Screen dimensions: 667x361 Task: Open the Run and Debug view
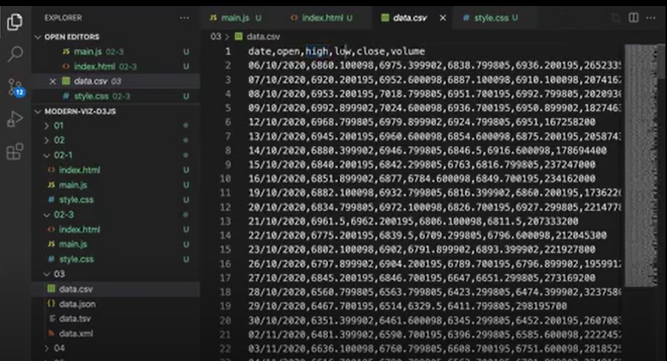15,119
